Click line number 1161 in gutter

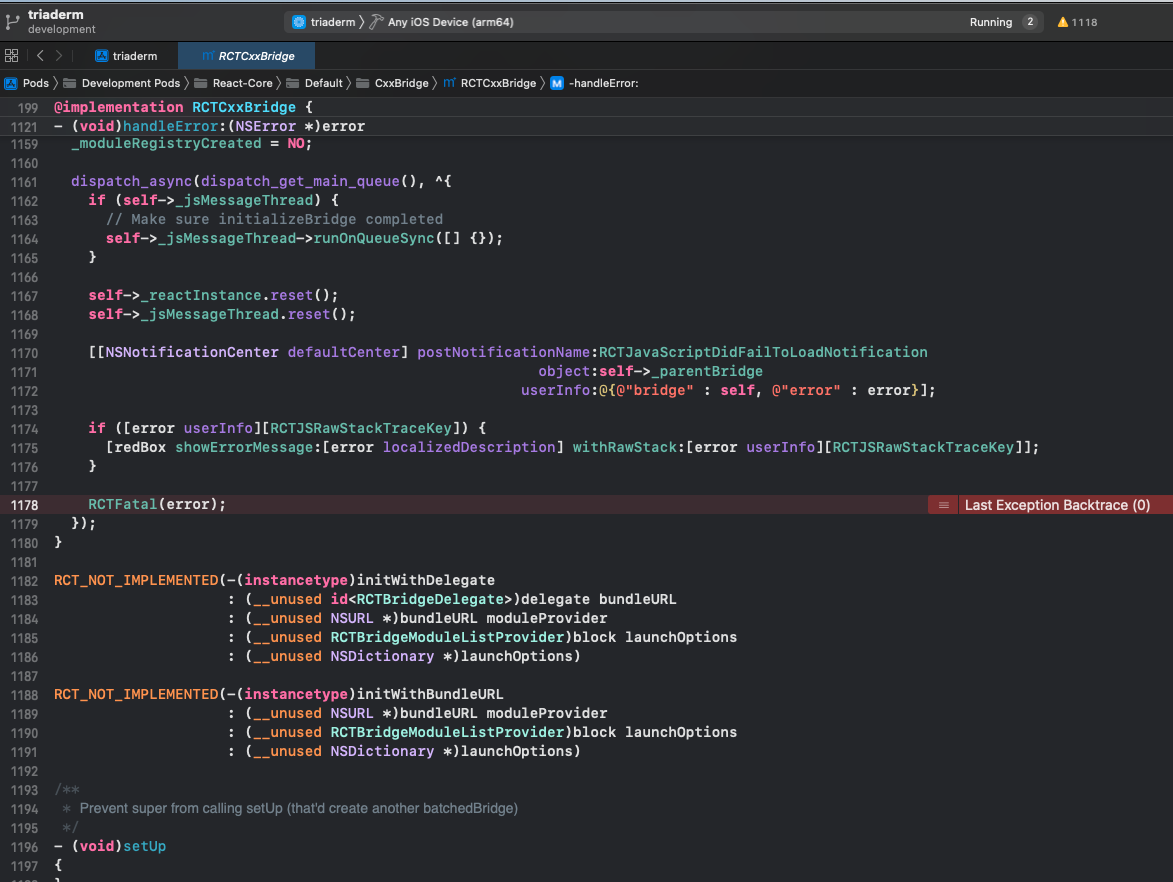coord(24,181)
